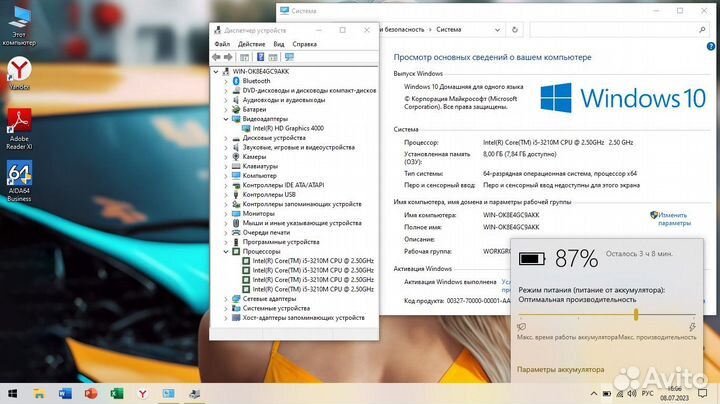
Task: Collapse the Процессоры node
Action: [x=225, y=252]
